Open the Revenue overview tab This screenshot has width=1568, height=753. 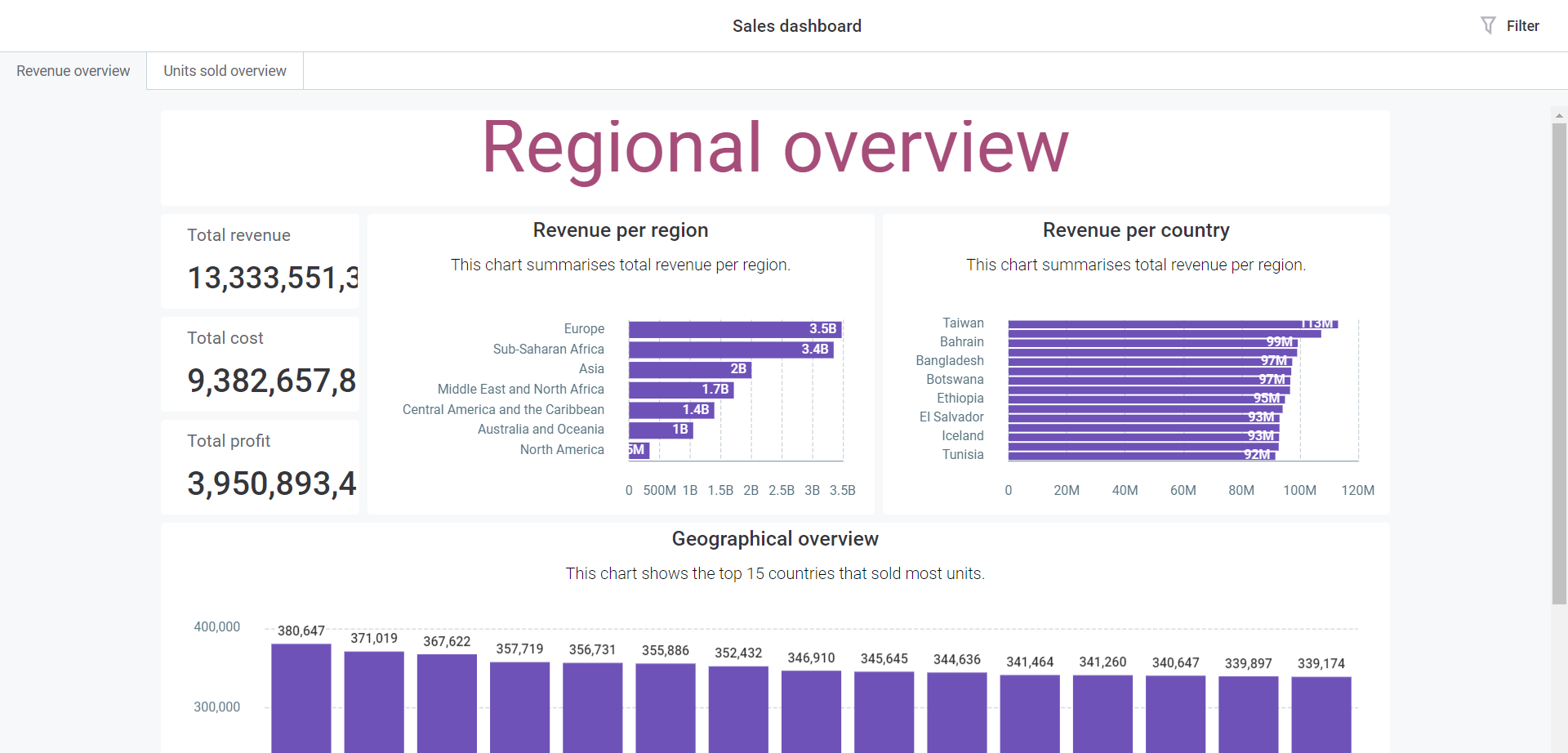73,70
